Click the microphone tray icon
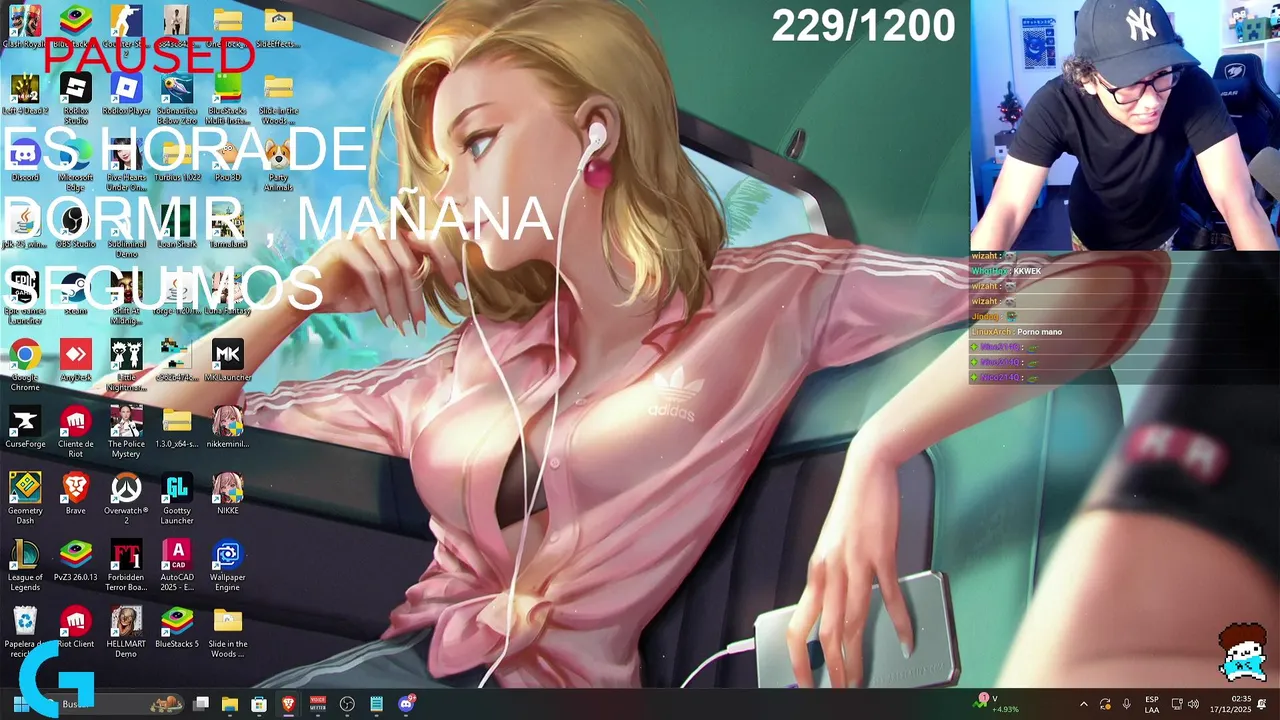 pos(1126,704)
